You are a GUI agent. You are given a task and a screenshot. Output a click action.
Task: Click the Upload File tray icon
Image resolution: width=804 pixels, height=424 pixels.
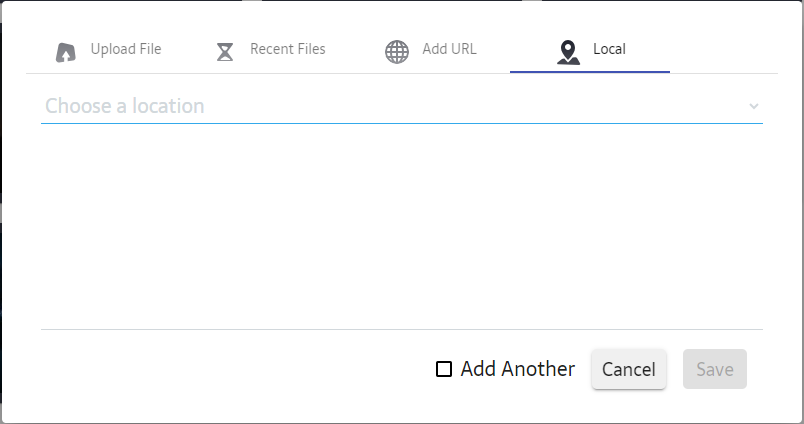click(66, 51)
